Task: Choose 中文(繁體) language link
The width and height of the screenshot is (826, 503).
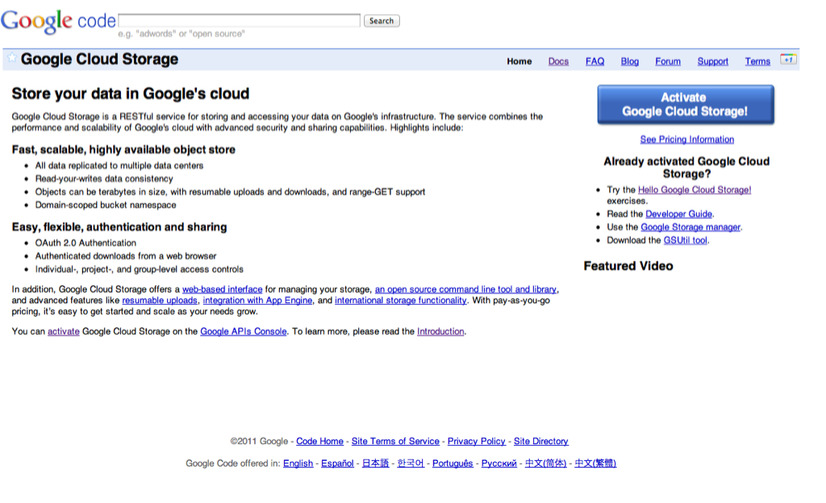Action: tap(595, 463)
